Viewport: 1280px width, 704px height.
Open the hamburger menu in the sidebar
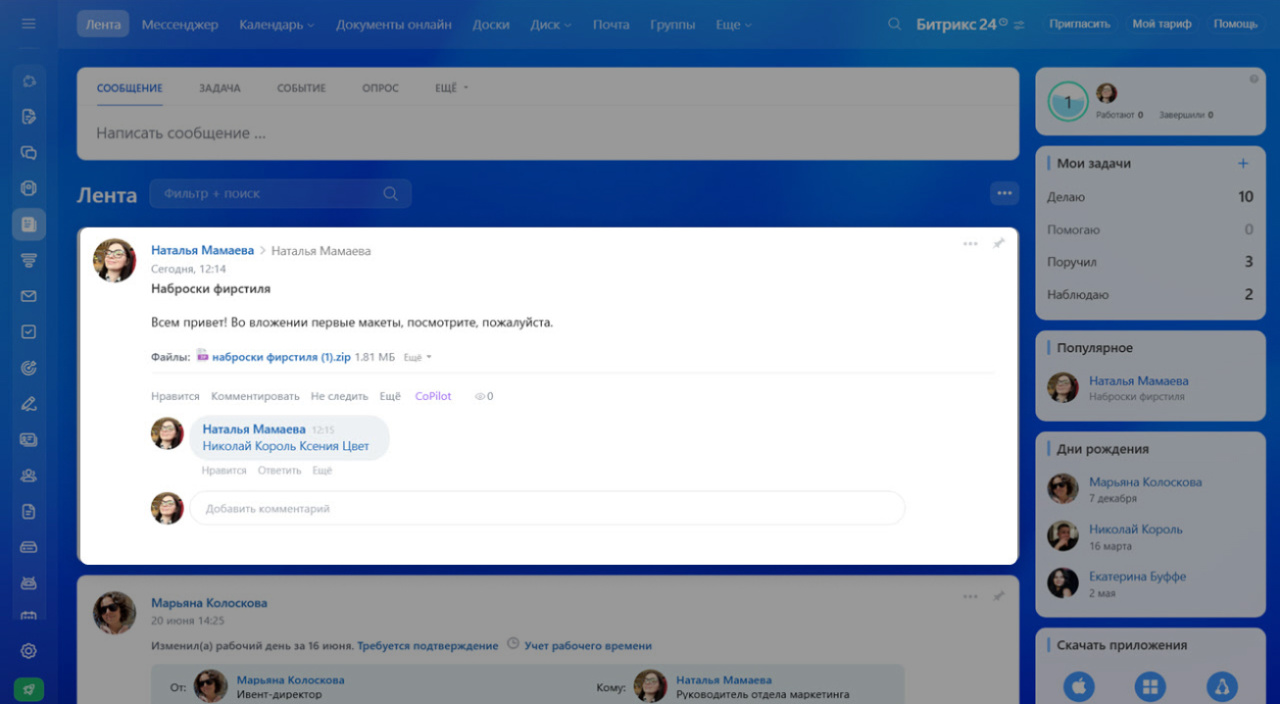tap(28, 23)
